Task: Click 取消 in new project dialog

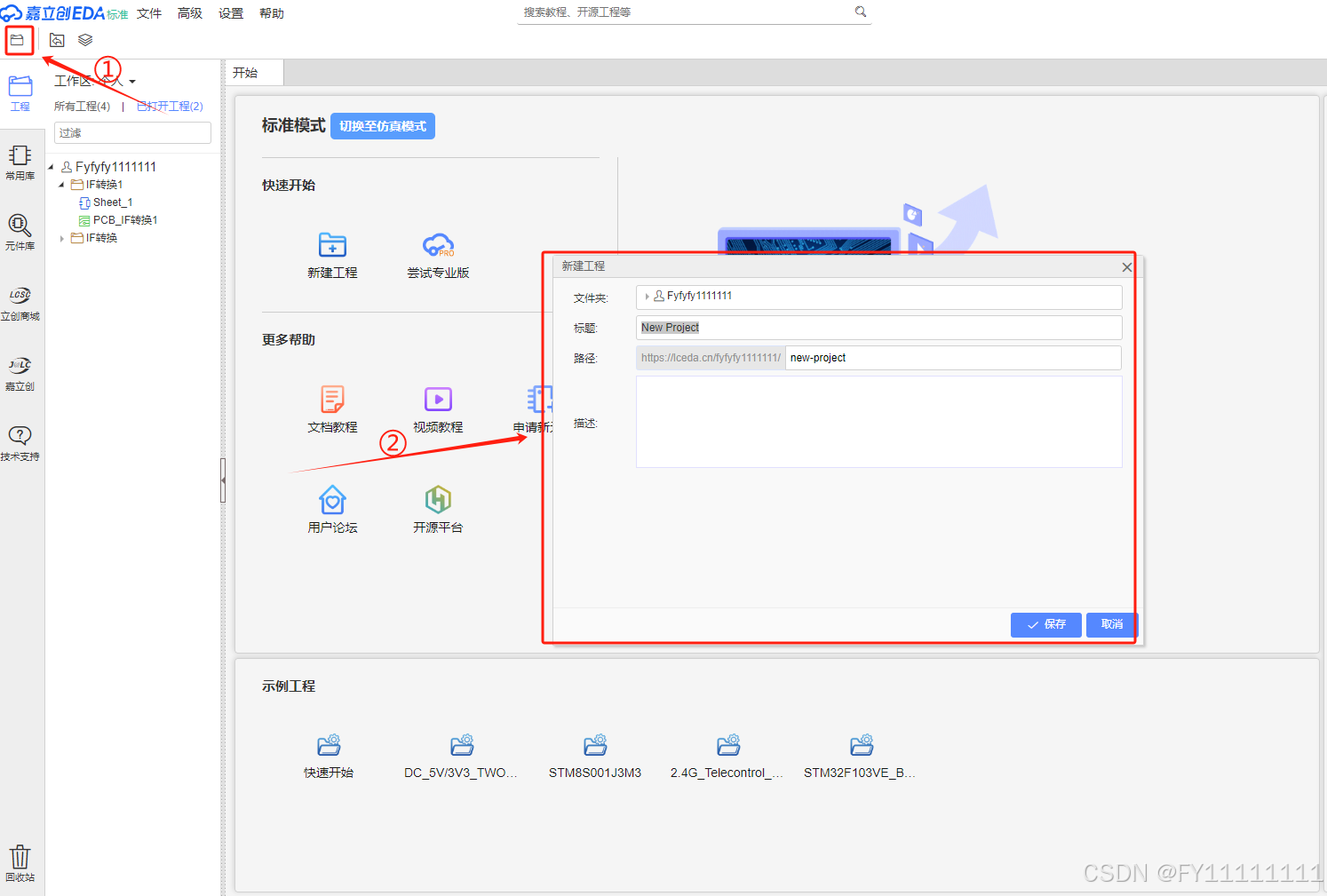Action: coord(1111,625)
